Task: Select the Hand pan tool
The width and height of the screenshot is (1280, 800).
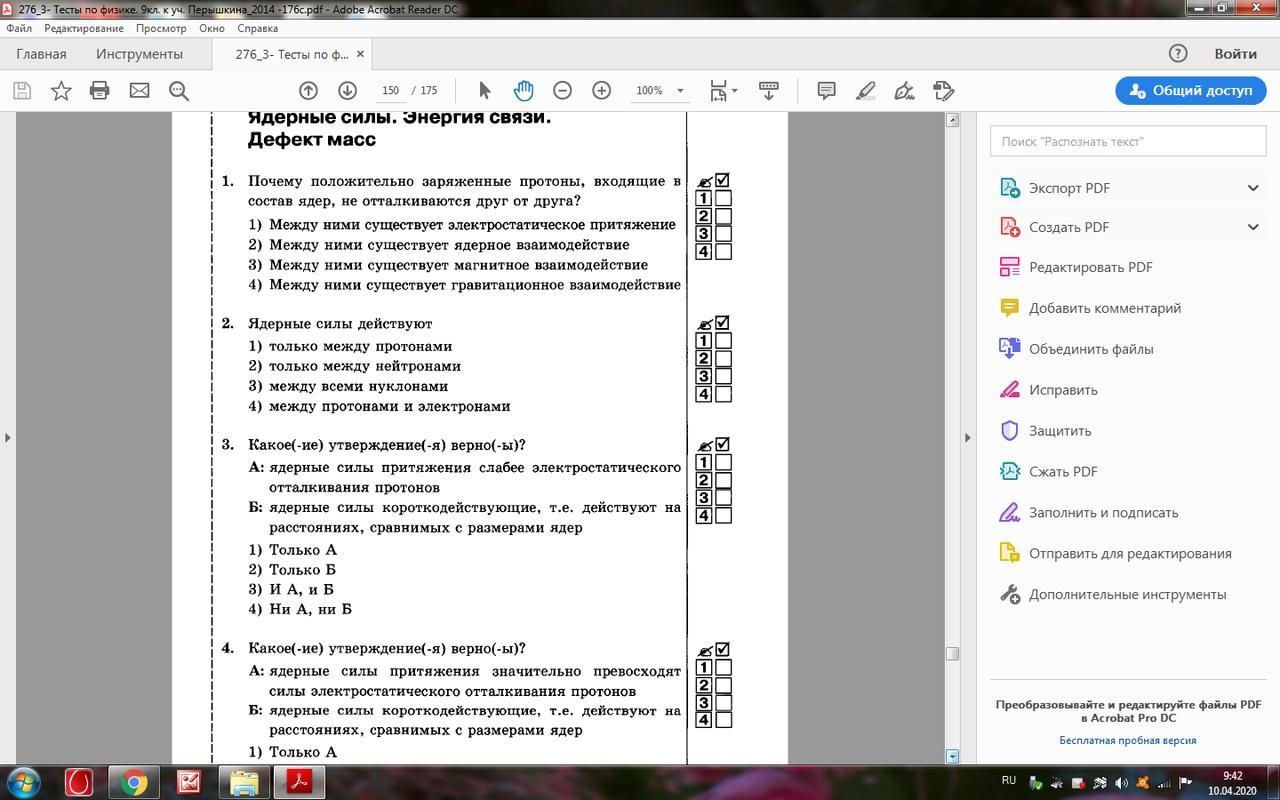Action: (x=523, y=91)
